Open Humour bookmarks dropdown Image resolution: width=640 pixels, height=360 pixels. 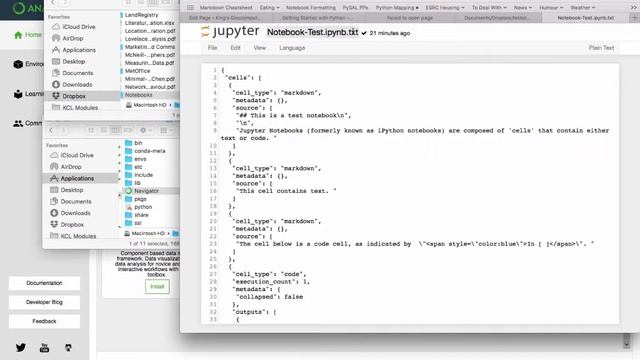tap(551, 7)
